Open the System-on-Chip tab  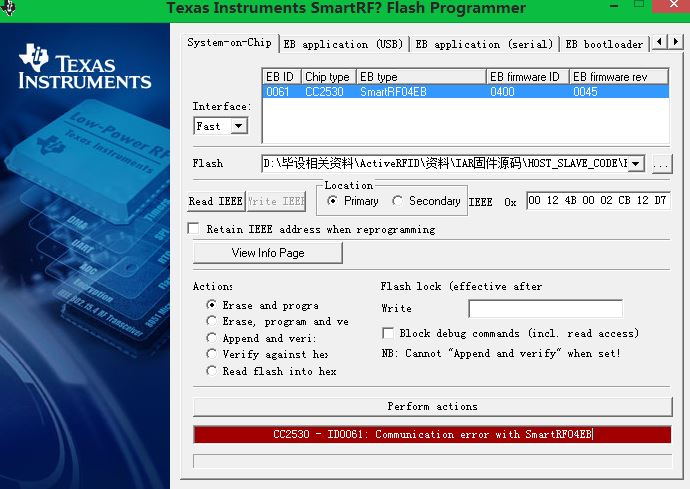(229, 43)
